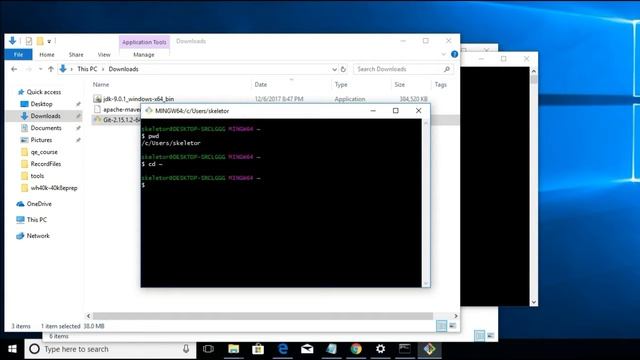640x360 pixels.
Task: Open the Home ribbon tab
Action: [x=47, y=54]
